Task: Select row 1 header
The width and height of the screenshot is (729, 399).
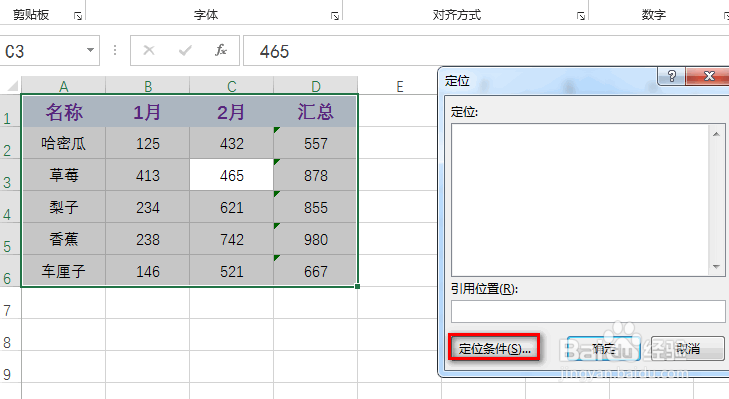Action: click(10, 111)
